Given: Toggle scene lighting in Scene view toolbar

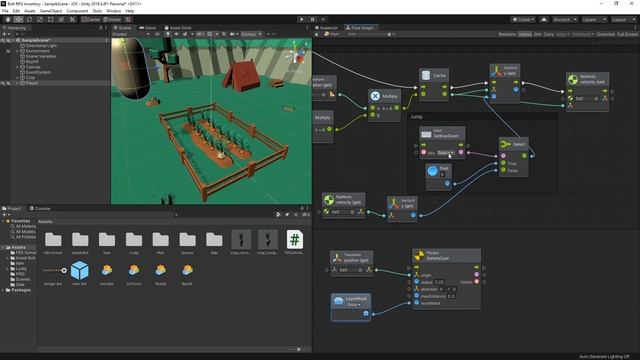Looking at the screenshot, I should click(x=167, y=34).
